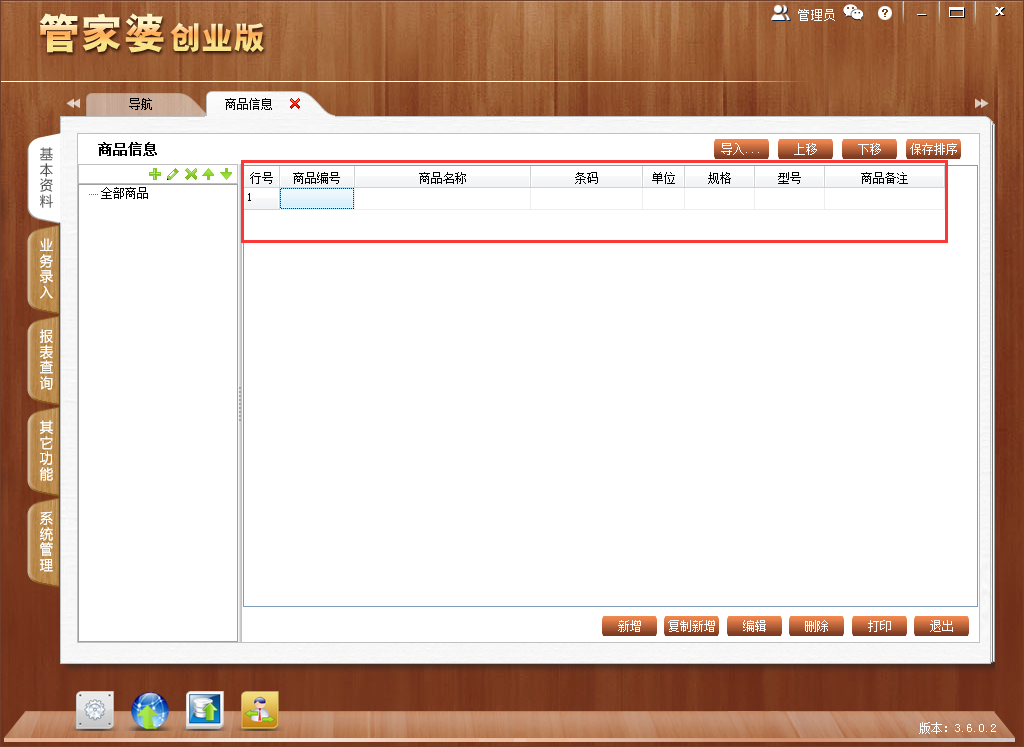The width and height of the screenshot is (1024, 747).
Task: Edit the category using the pencil icon
Action: [x=172, y=174]
